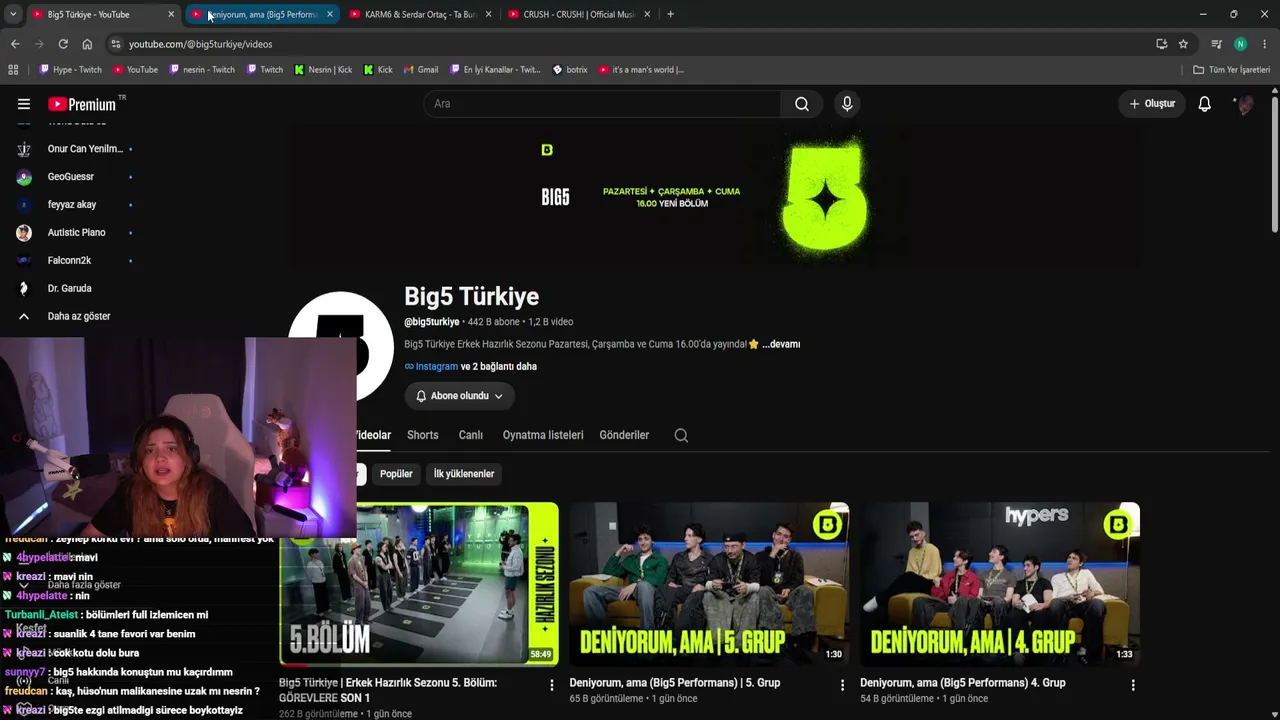
Task: Open options for the 5. Grup video
Action: [x=842, y=685]
